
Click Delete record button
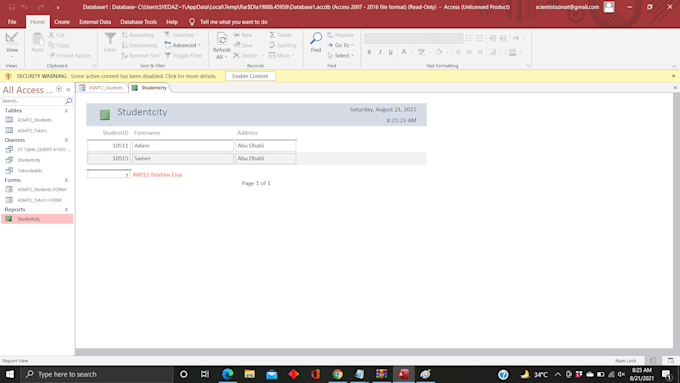(245, 56)
